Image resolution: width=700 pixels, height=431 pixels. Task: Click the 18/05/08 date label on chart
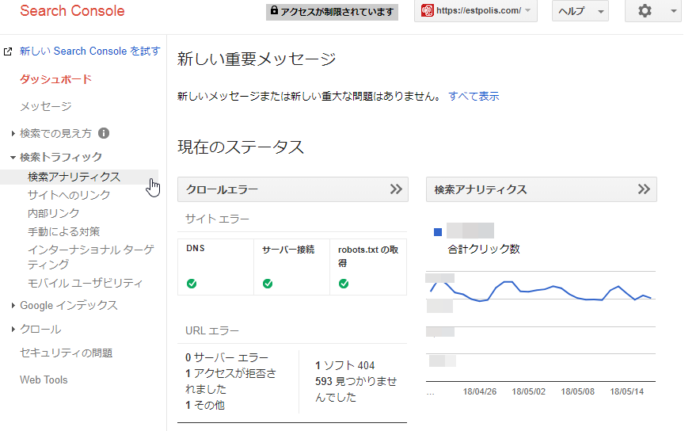tap(578, 392)
